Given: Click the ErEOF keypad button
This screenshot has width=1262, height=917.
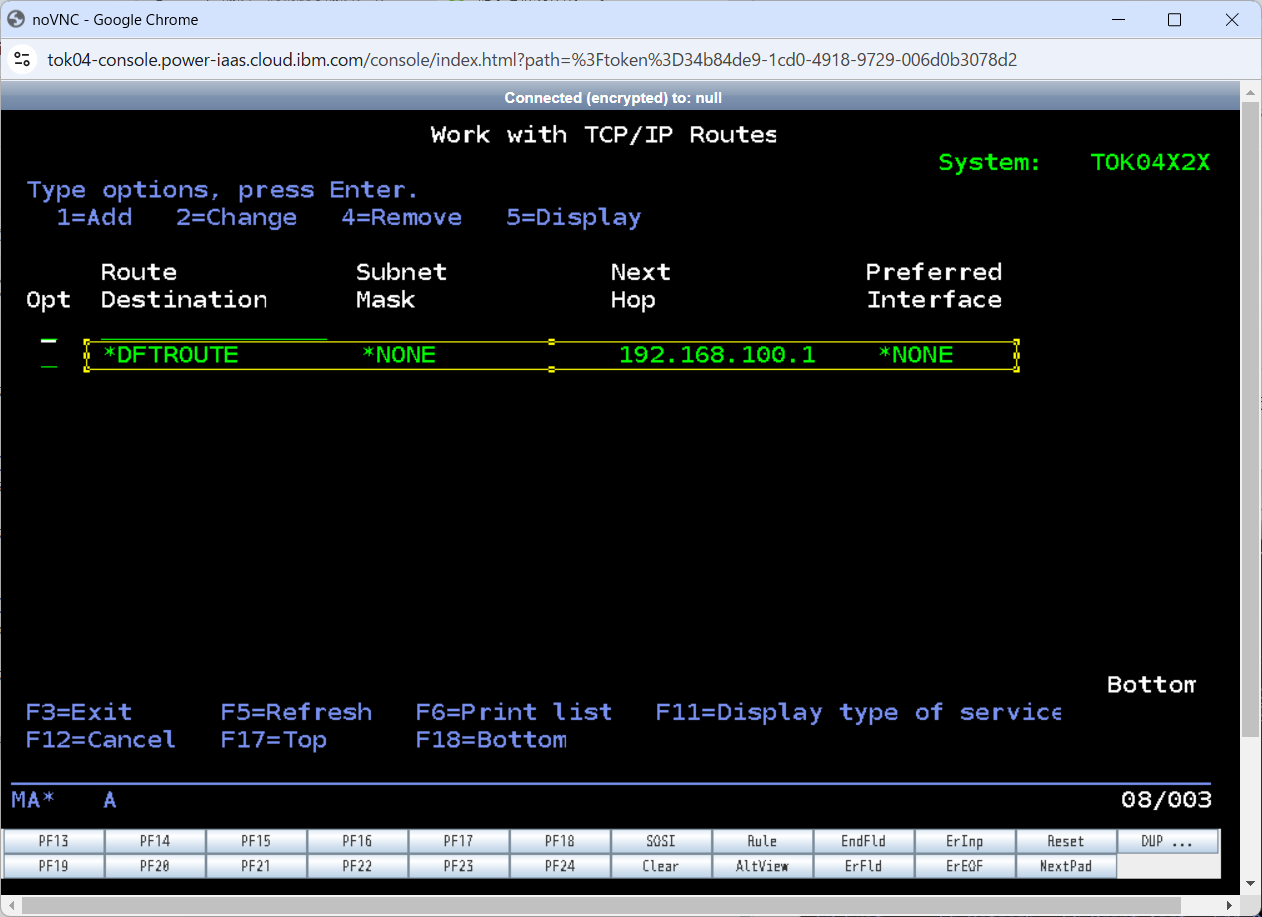Looking at the screenshot, I should click(965, 866).
